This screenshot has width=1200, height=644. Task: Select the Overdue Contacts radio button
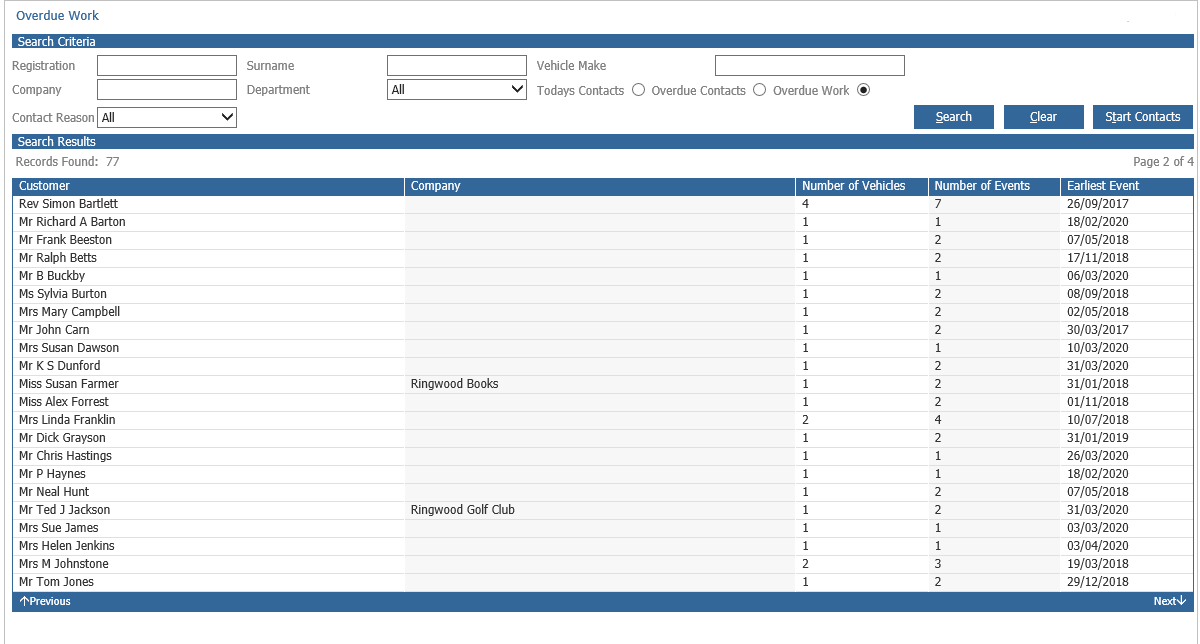(759, 90)
